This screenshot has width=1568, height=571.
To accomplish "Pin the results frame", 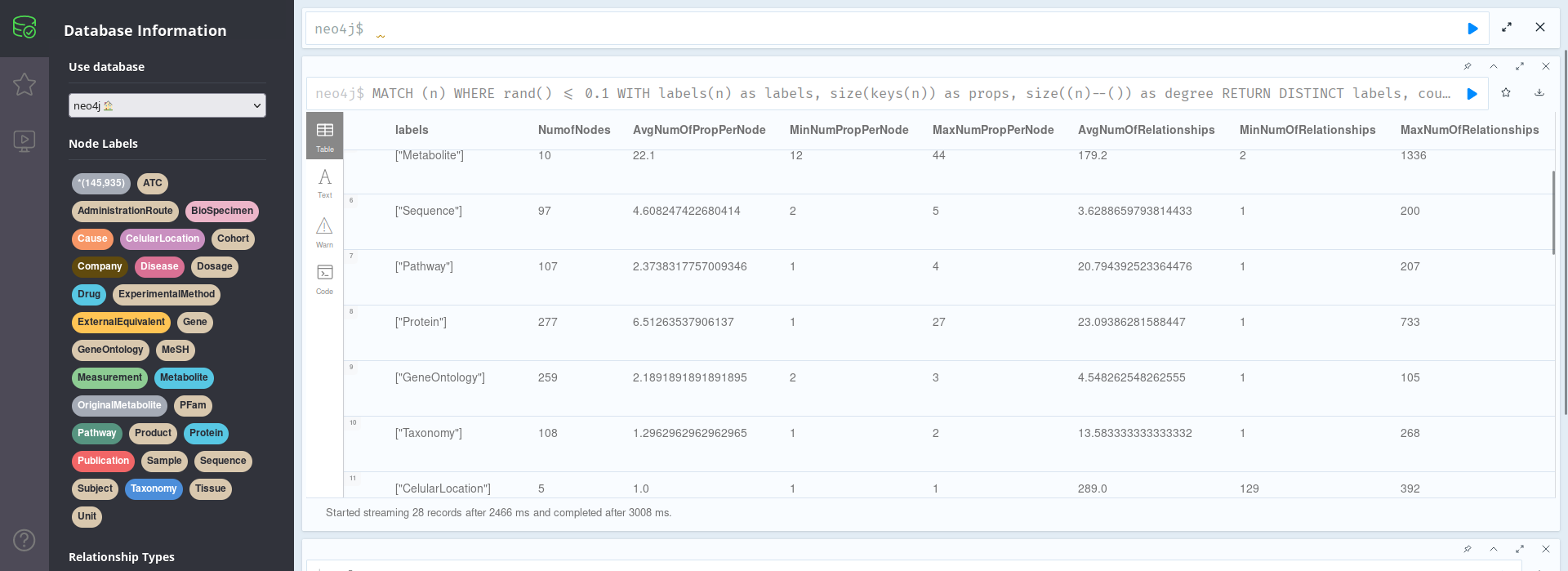I will point(1468,66).
